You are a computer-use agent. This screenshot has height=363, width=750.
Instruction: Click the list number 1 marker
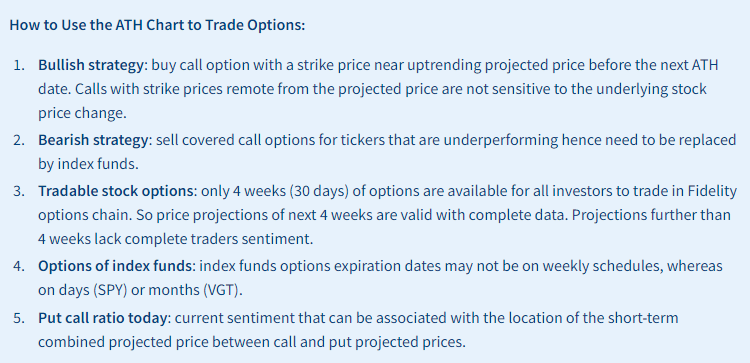tap(18, 65)
